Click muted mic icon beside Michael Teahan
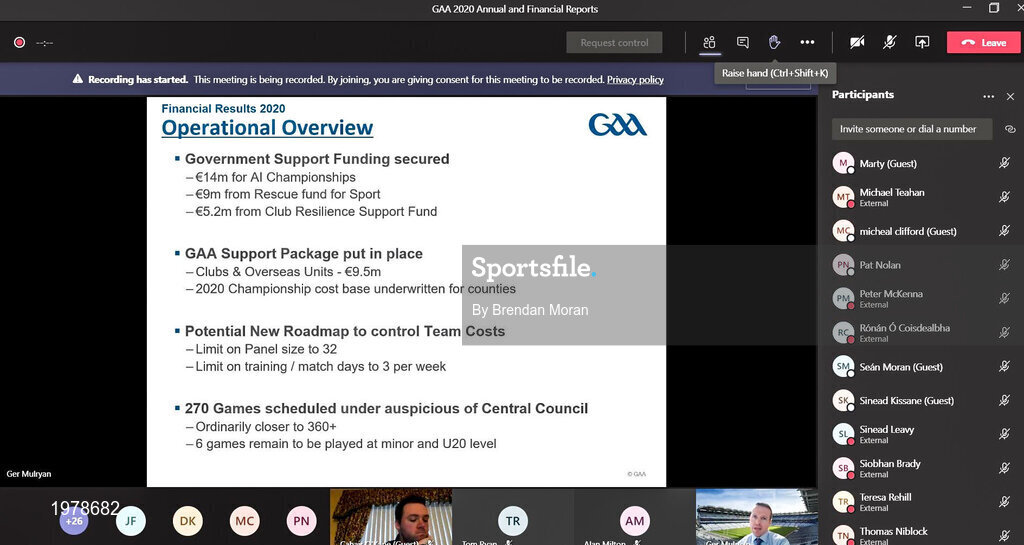The image size is (1024, 545). pyautogui.click(x=1004, y=197)
